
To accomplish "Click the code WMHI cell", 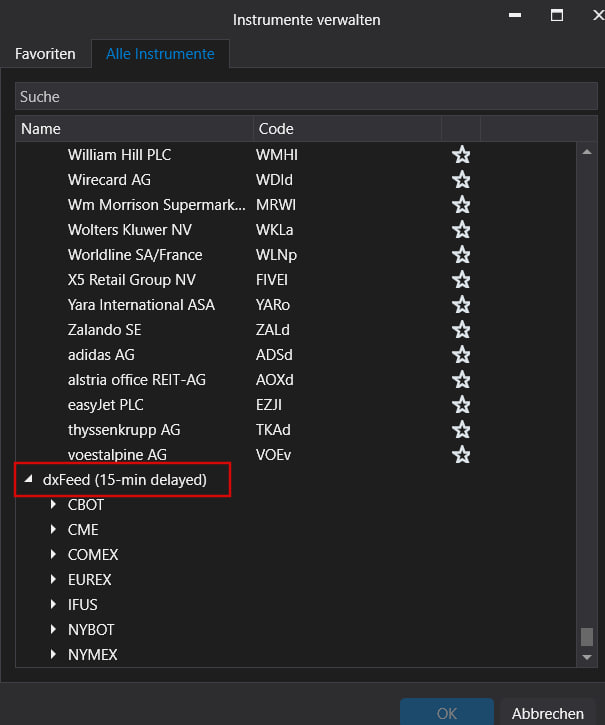I will (x=277, y=155).
